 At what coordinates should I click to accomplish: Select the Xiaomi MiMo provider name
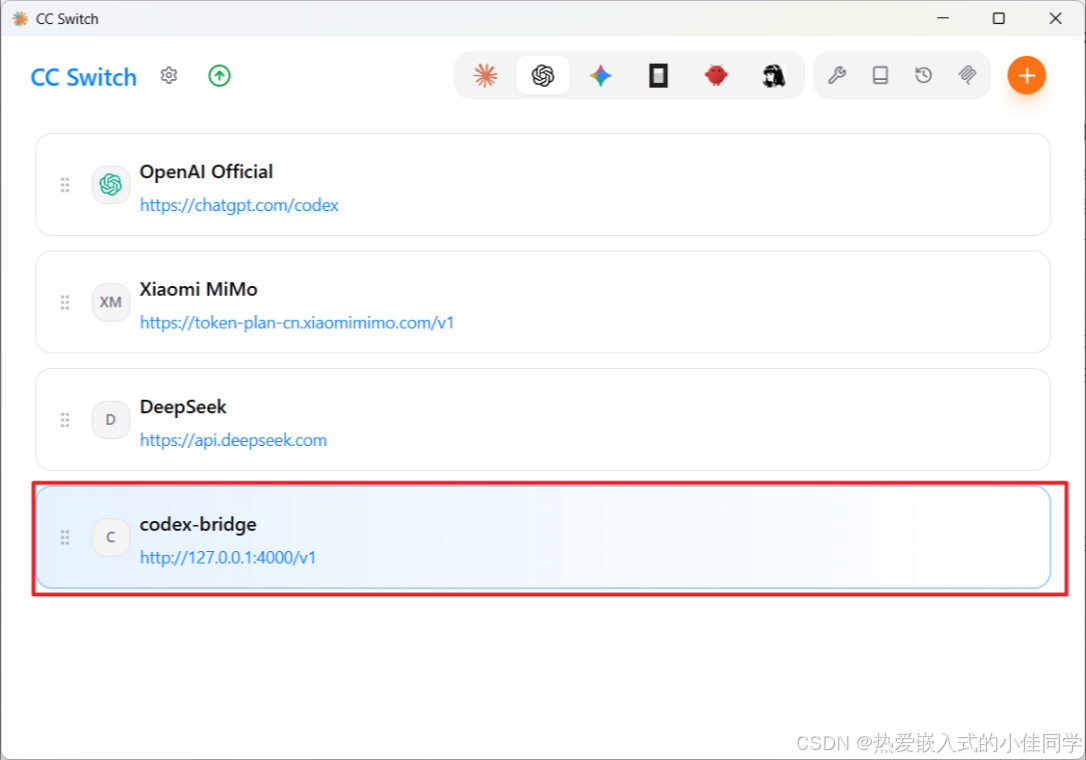click(199, 289)
